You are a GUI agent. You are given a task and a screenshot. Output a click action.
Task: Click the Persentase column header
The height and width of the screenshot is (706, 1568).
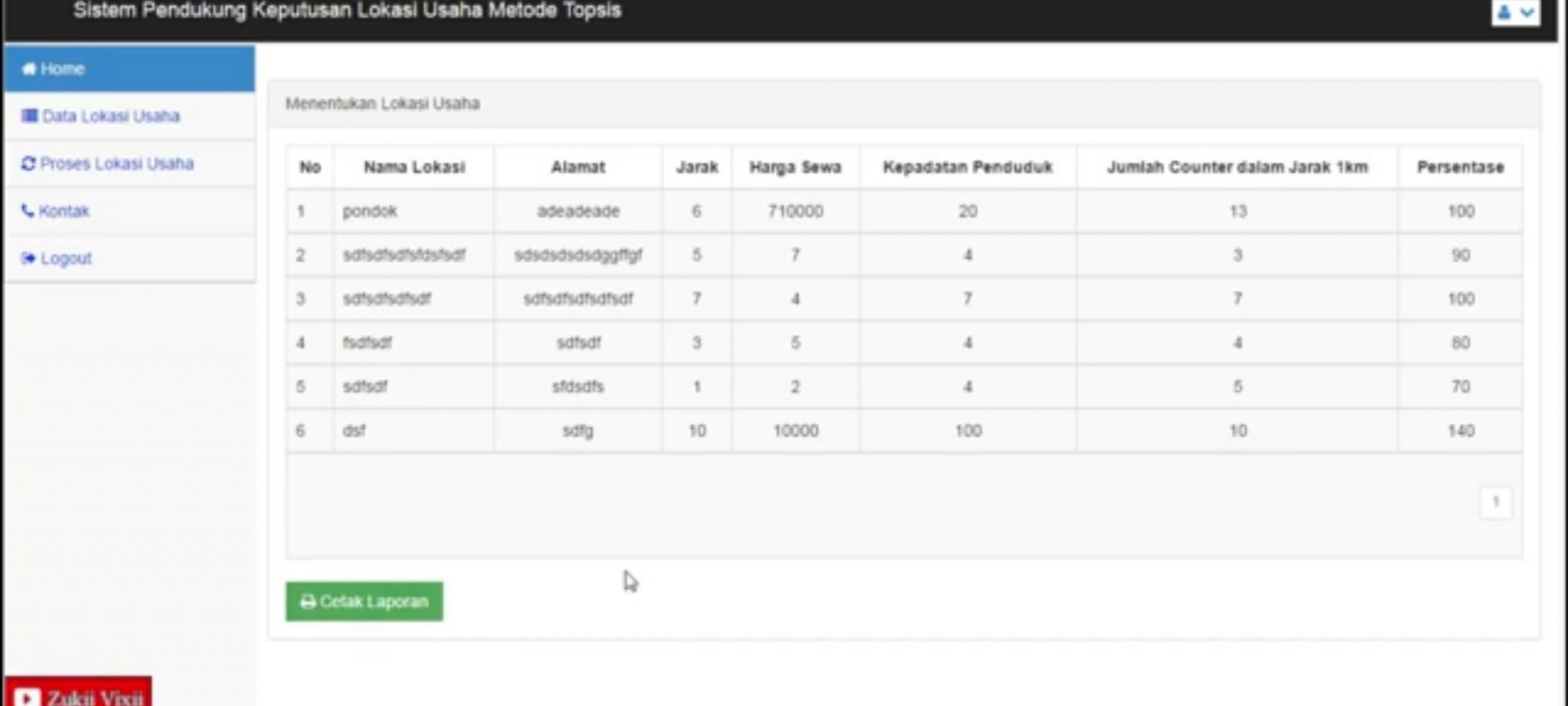click(x=1460, y=167)
